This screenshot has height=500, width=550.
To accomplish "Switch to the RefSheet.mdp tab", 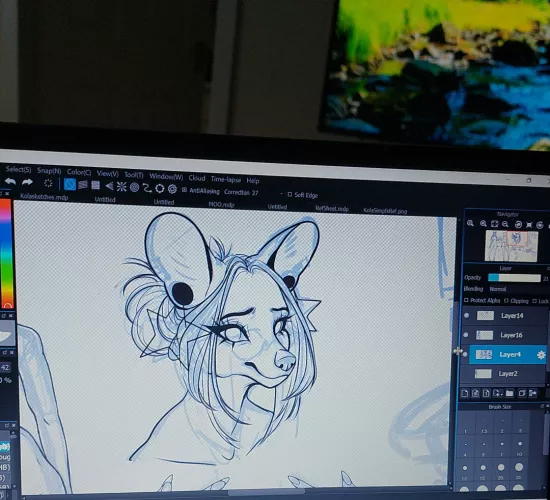I will (332, 209).
